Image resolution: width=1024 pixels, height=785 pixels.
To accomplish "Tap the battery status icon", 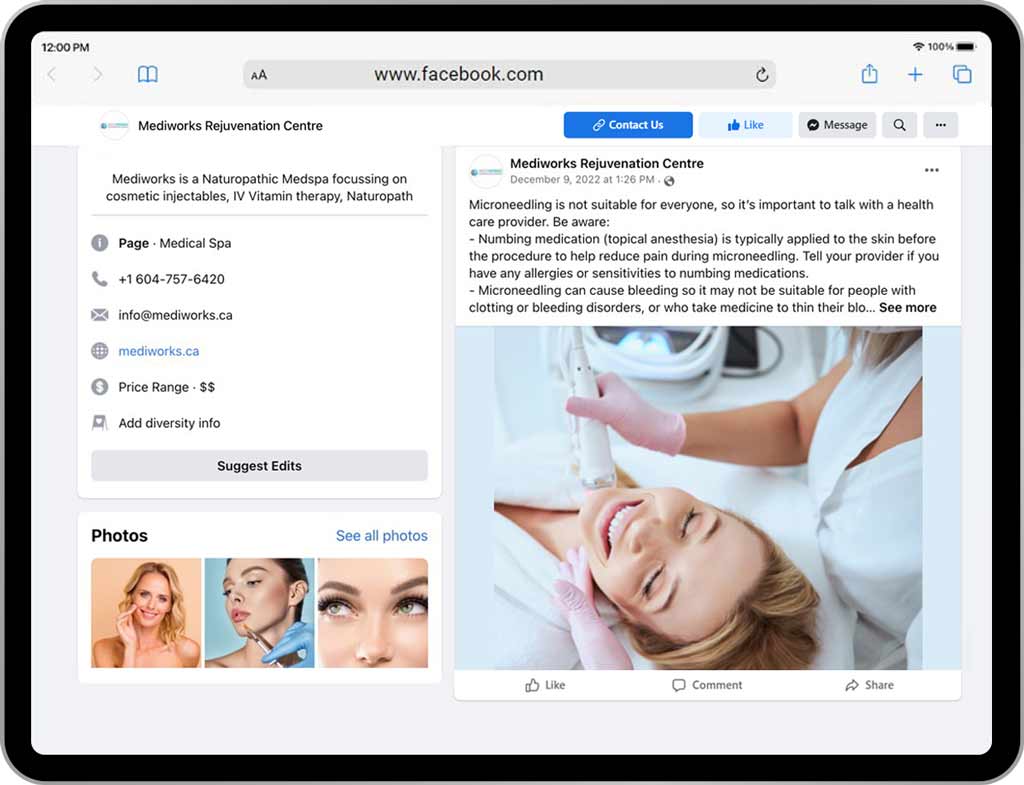I will 966,46.
